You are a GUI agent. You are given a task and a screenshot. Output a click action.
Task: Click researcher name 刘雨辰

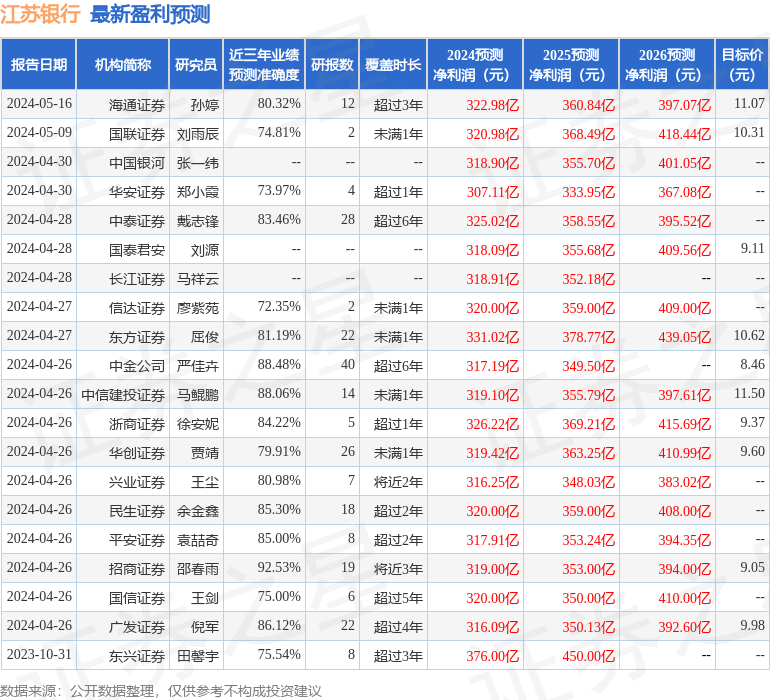coord(198,134)
